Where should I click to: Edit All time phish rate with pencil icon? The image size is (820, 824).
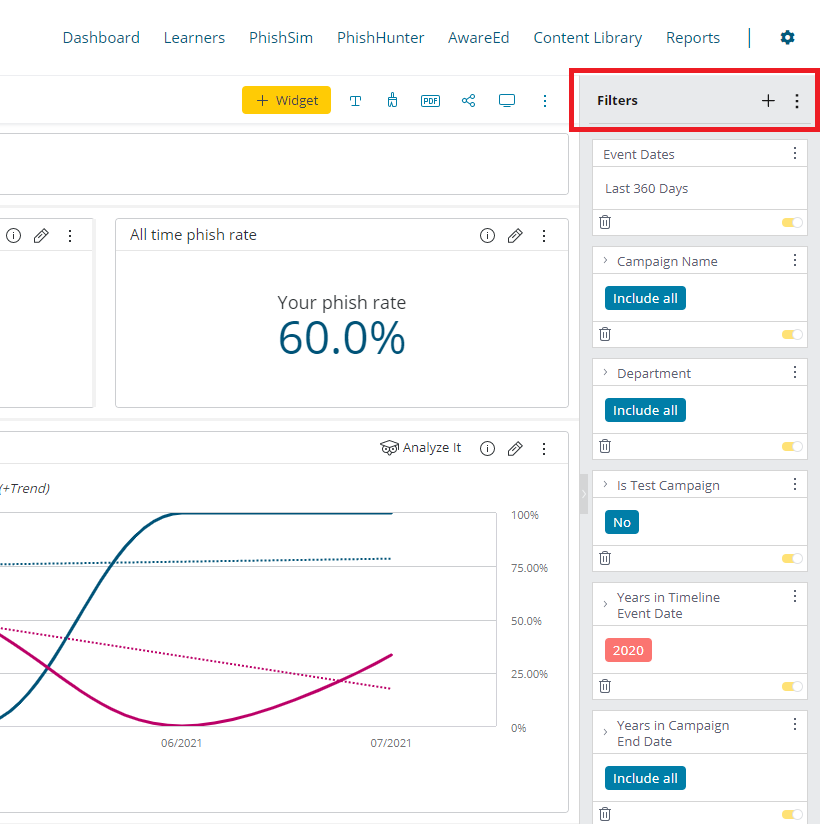[515, 235]
